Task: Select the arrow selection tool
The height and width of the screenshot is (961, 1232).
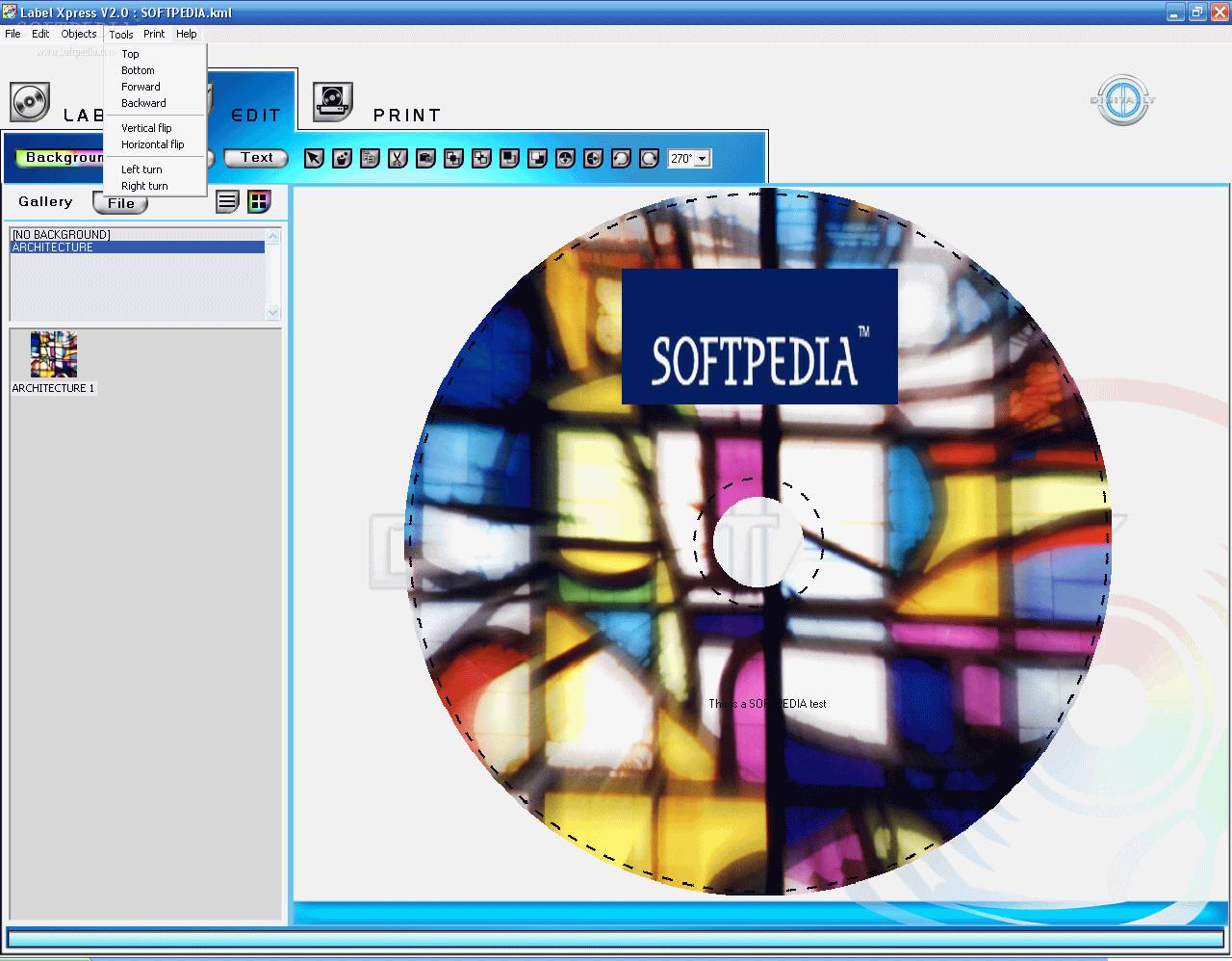Action: point(313,158)
